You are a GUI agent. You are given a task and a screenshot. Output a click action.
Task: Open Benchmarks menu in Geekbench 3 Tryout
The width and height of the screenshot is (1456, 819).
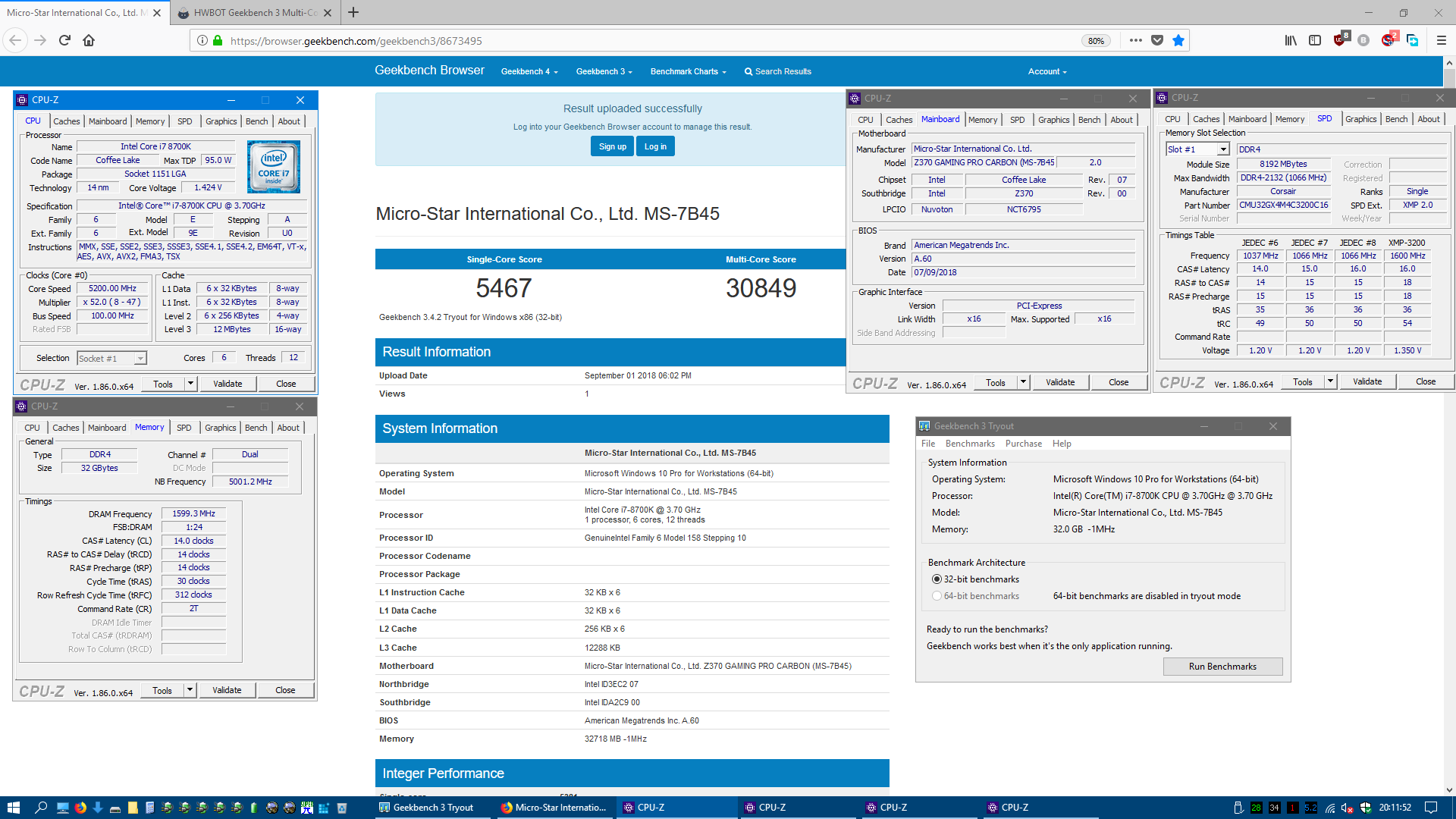pyautogui.click(x=970, y=444)
